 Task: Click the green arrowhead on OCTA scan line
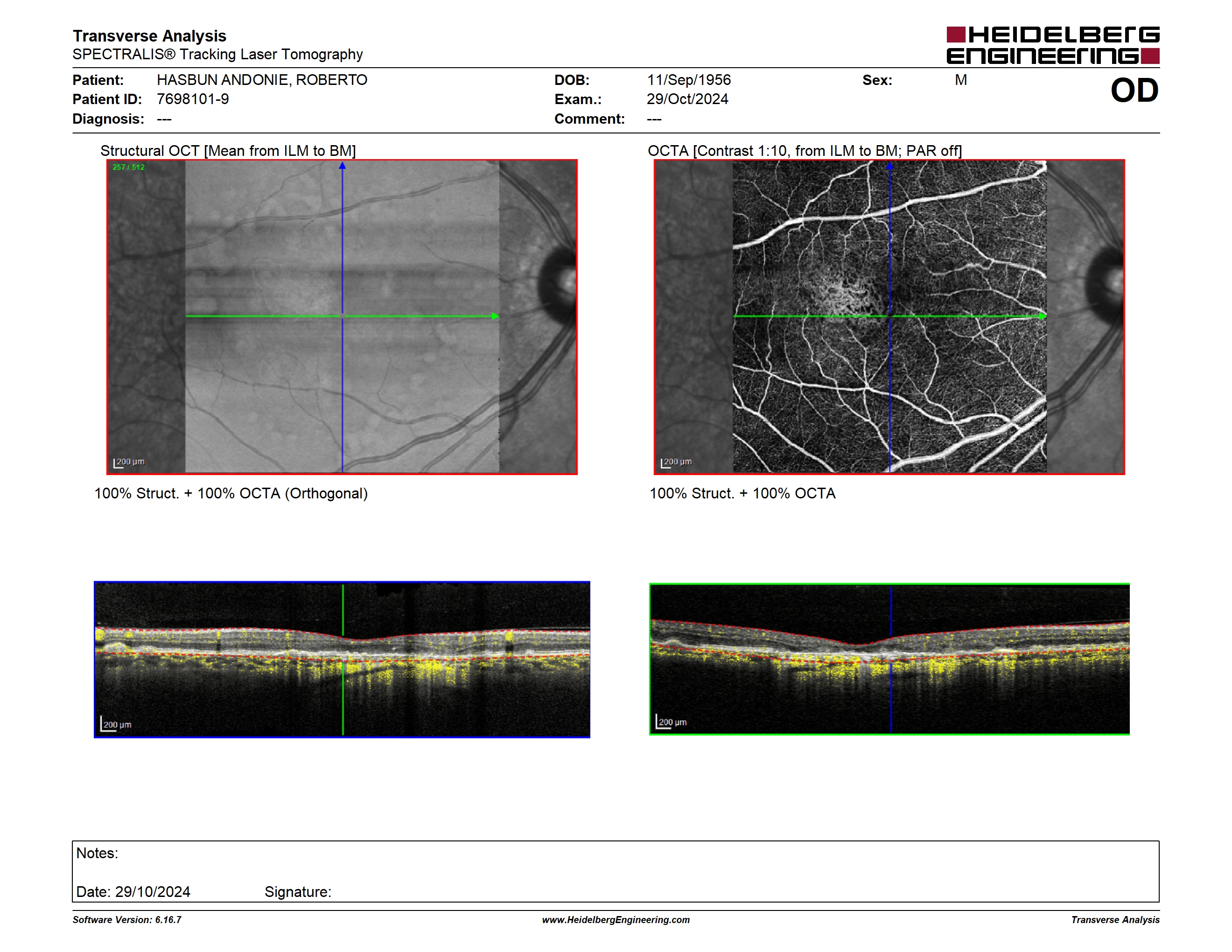click(x=1043, y=316)
